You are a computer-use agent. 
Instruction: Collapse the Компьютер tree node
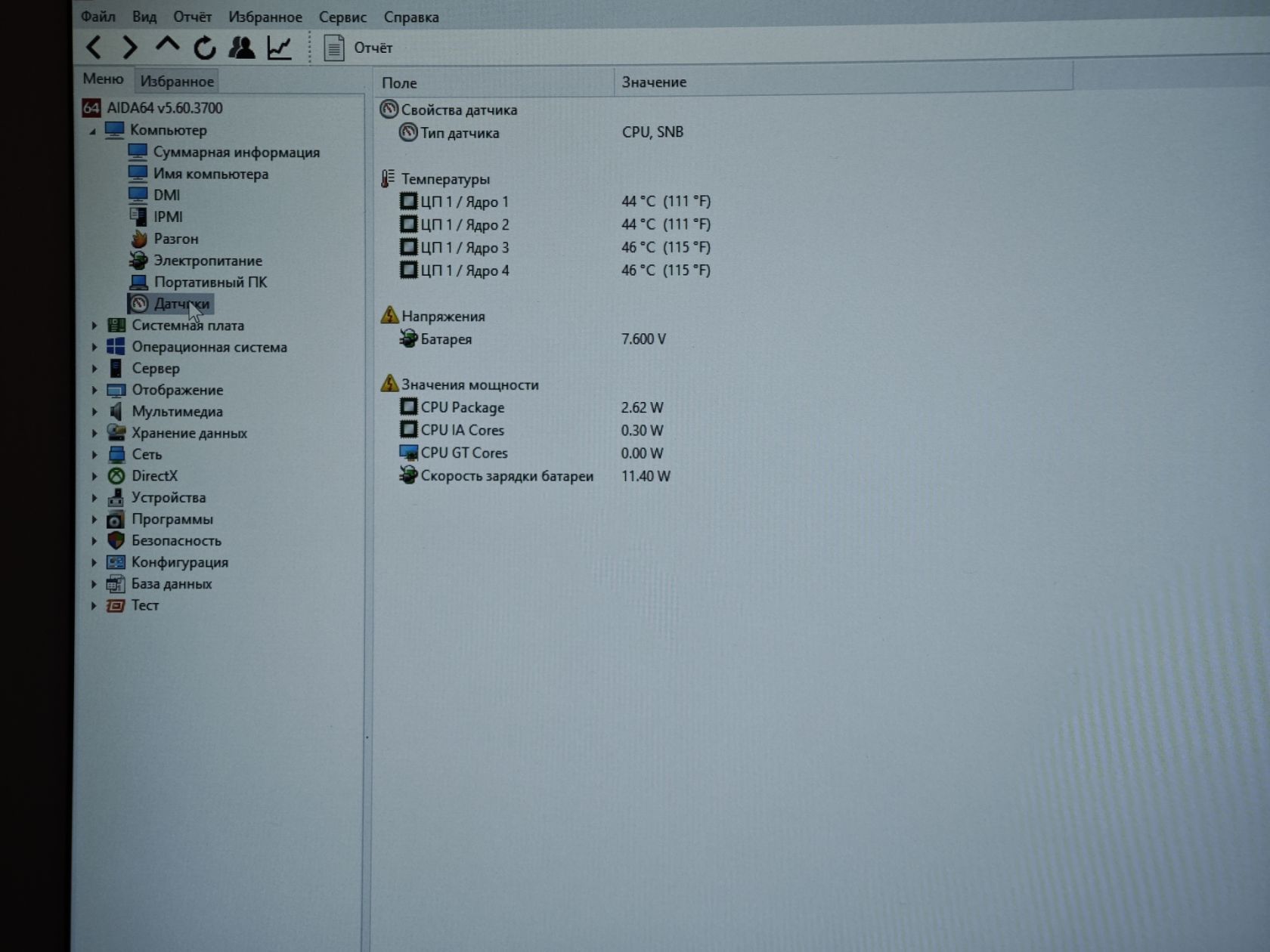(93, 131)
